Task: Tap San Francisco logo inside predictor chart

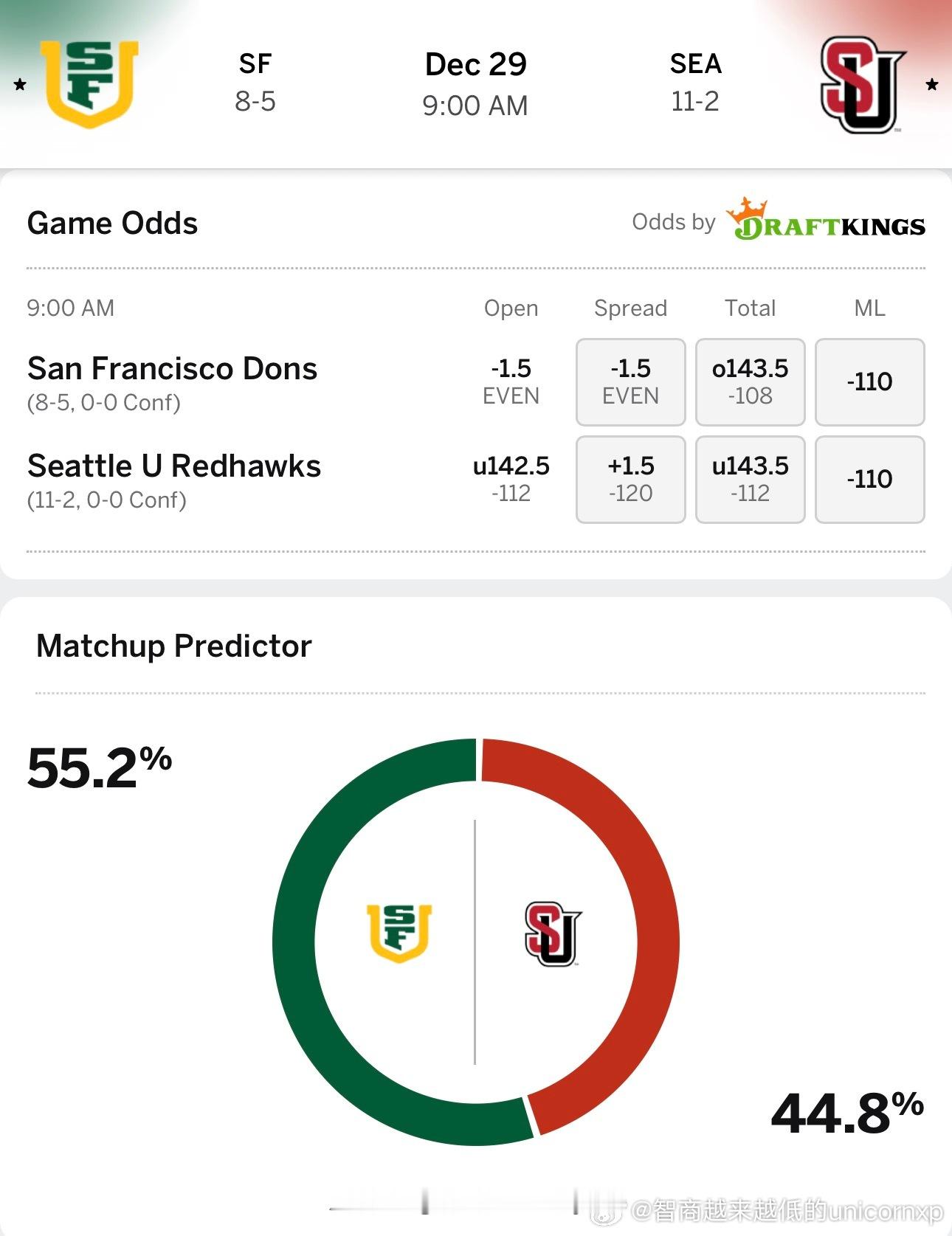Action: click(x=399, y=933)
